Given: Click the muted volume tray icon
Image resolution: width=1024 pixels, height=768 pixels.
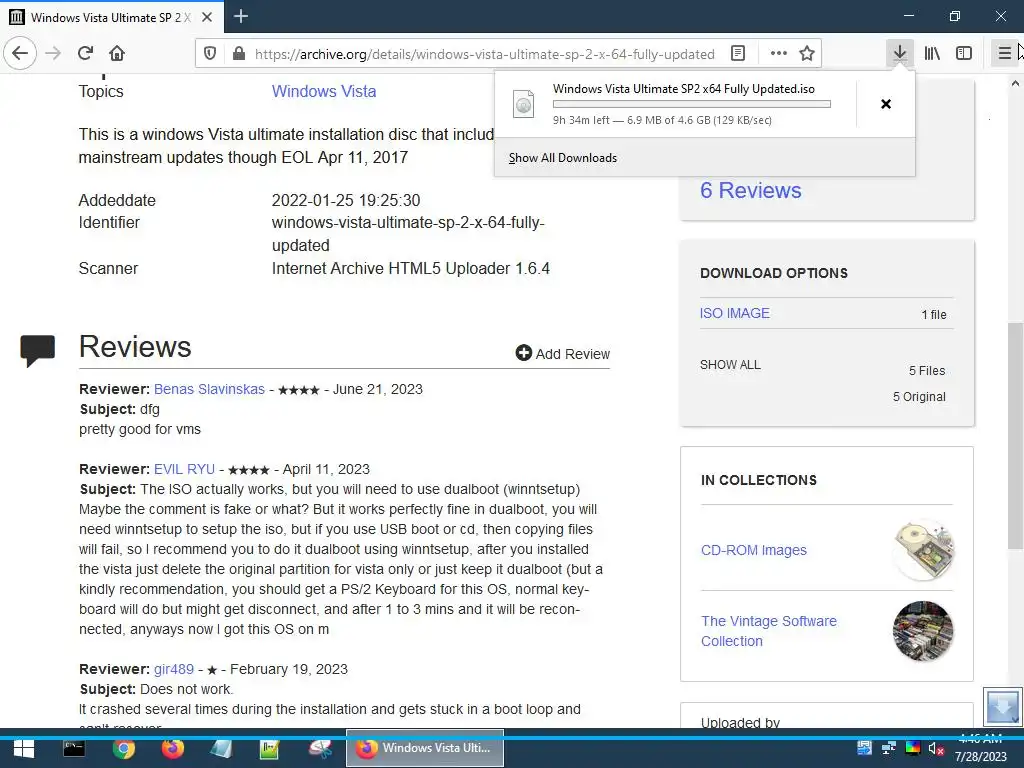Looking at the screenshot, I should (936, 748).
